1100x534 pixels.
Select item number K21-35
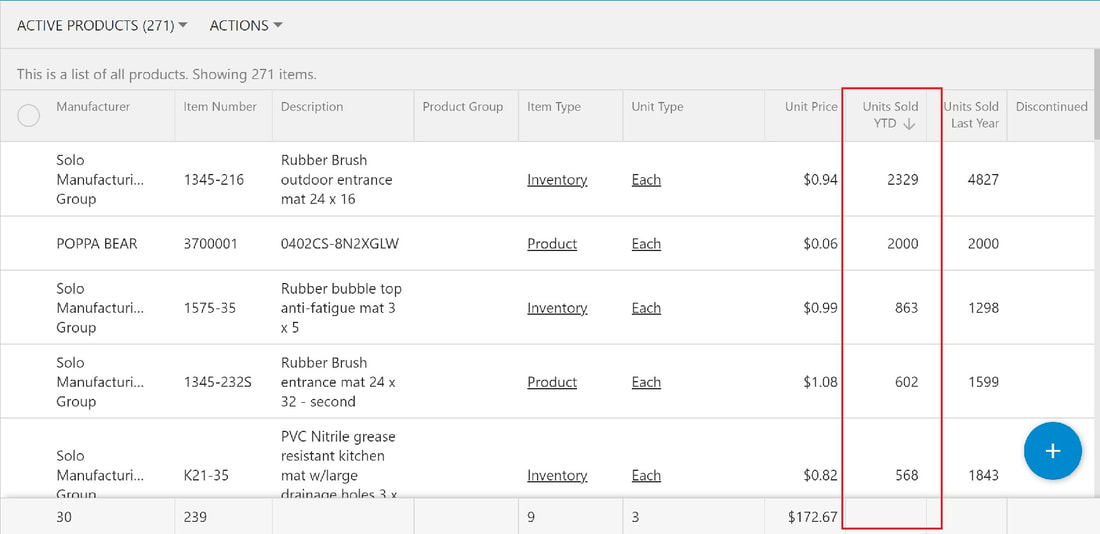206,475
